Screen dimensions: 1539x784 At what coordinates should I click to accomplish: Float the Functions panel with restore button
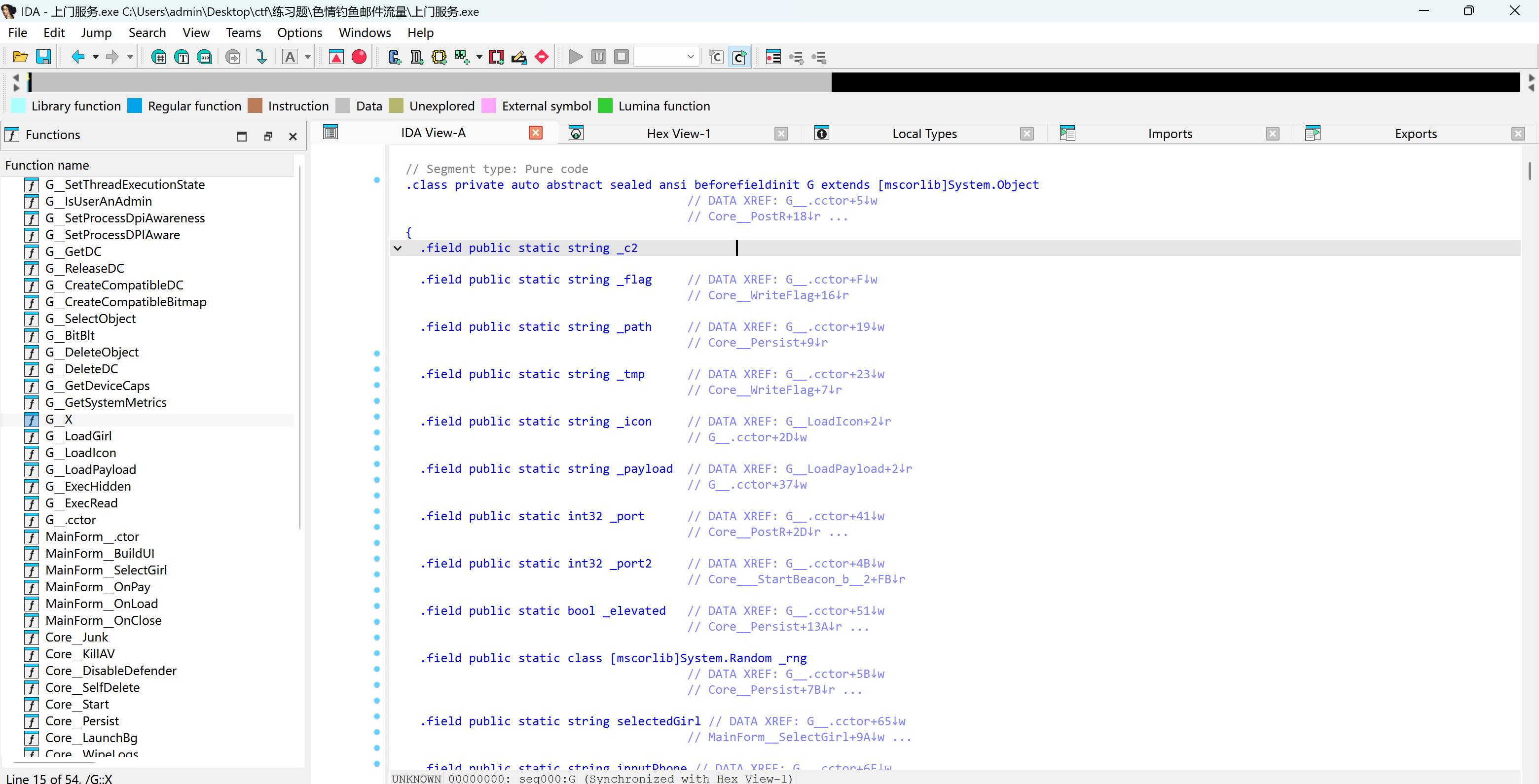(268, 136)
